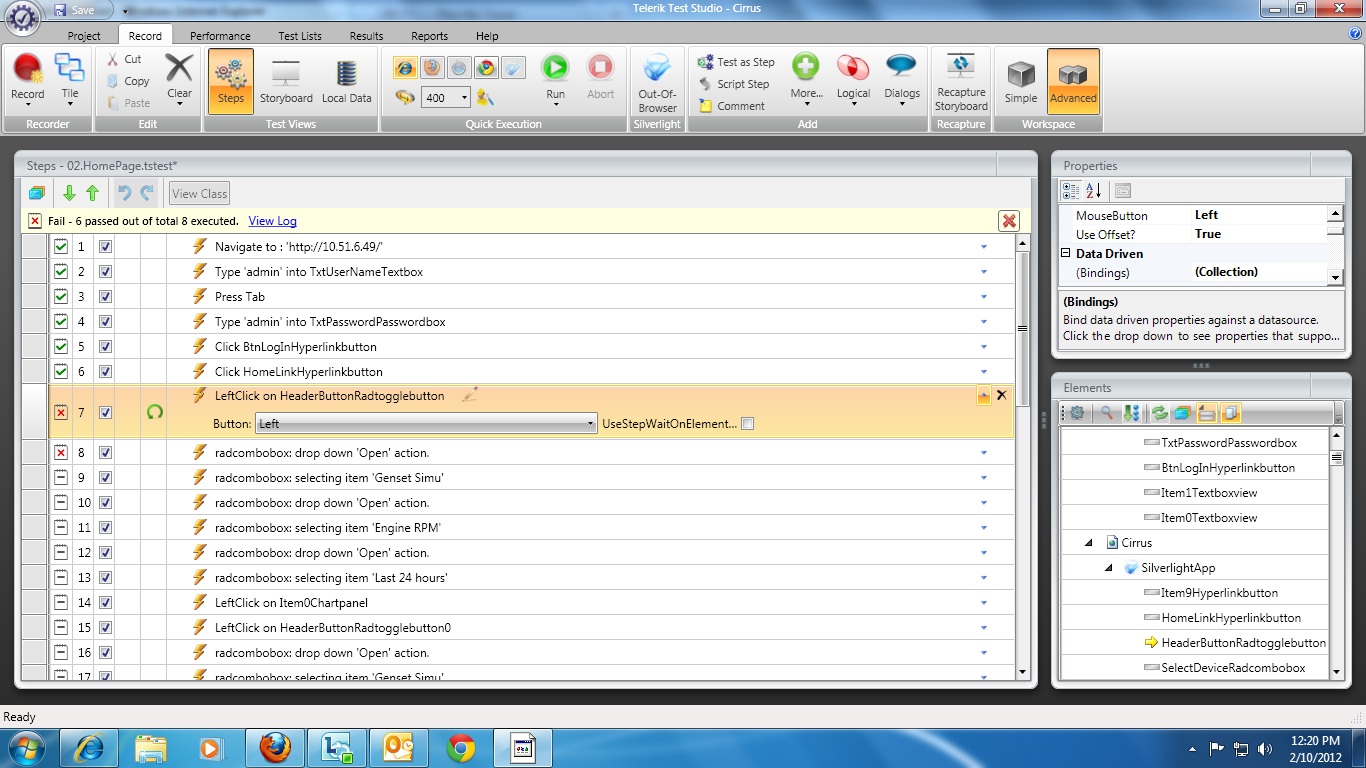Move selected step down with green arrow

[69, 193]
